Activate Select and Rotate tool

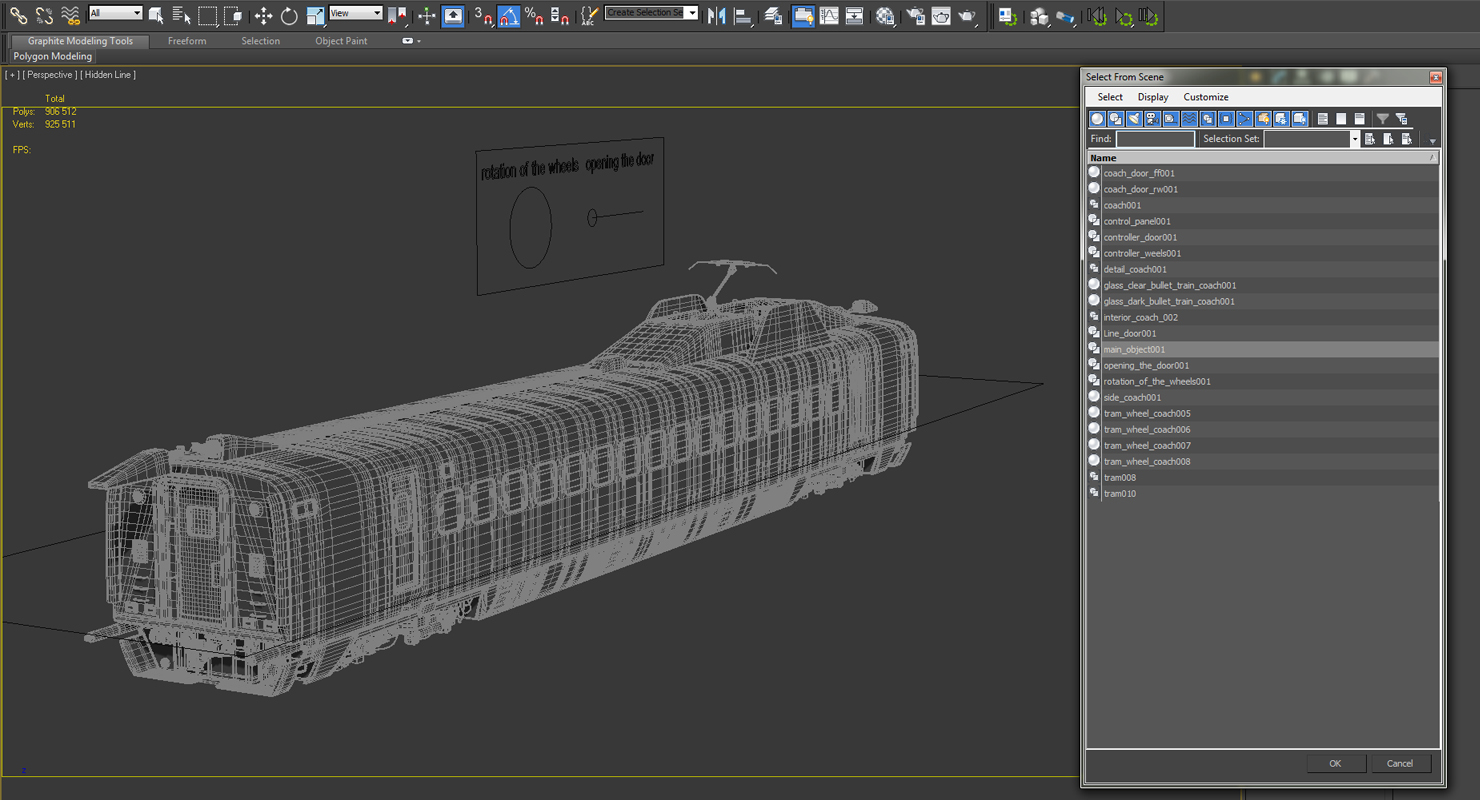(x=289, y=16)
